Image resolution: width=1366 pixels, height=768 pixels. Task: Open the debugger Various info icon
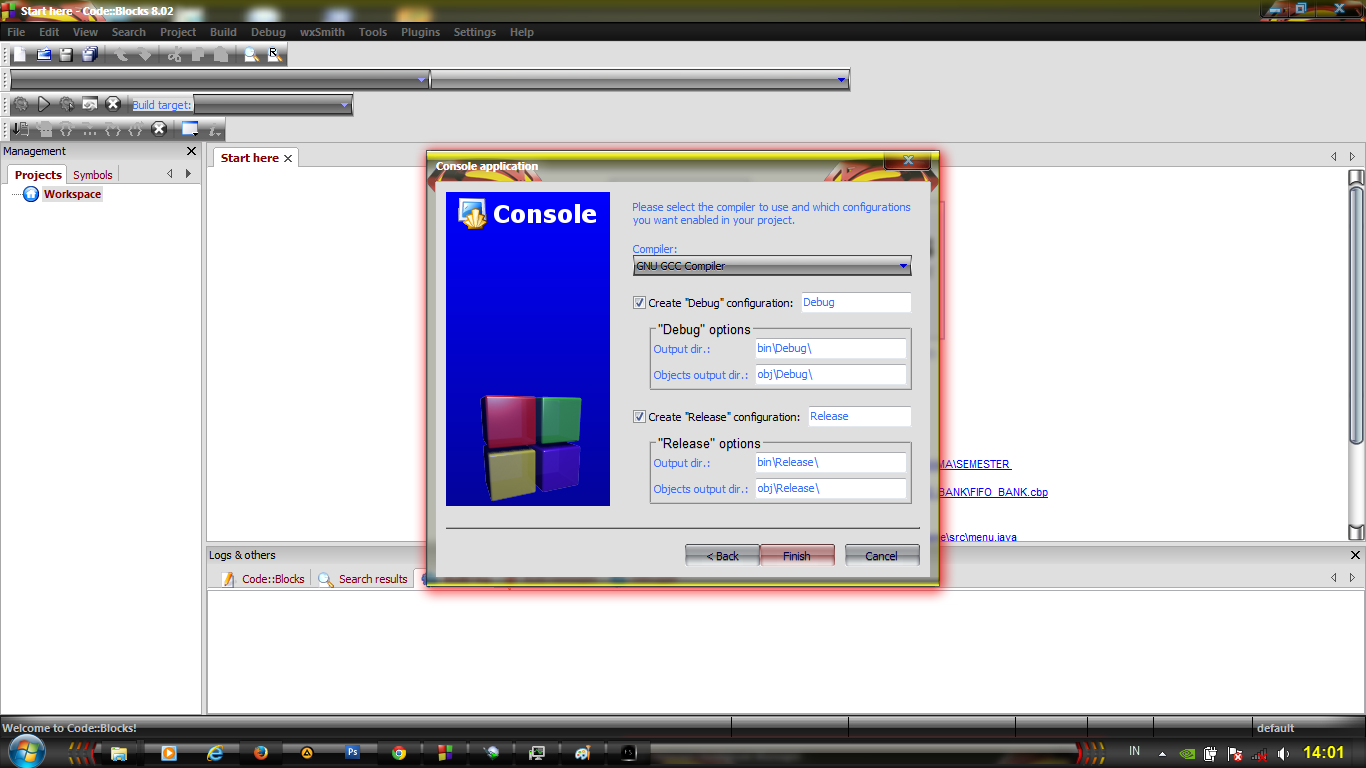(214, 129)
